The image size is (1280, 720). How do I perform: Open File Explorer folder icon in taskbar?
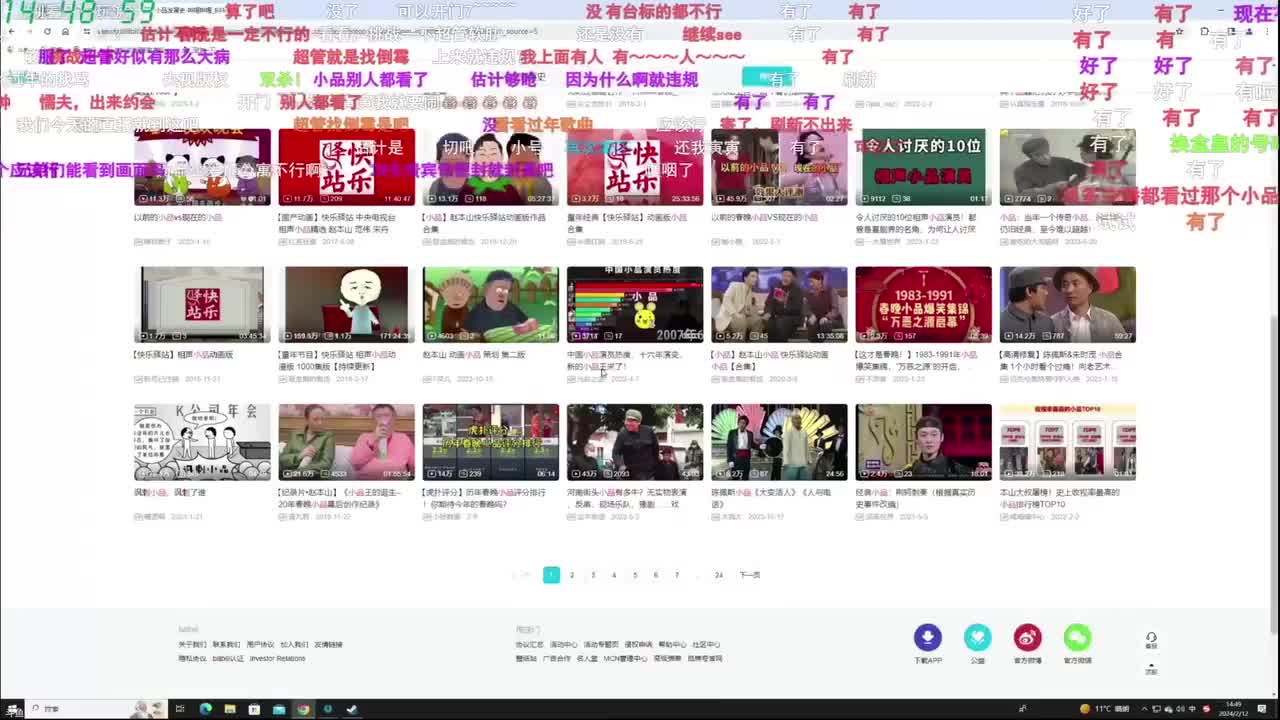pyautogui.click(x=230, y=709)
